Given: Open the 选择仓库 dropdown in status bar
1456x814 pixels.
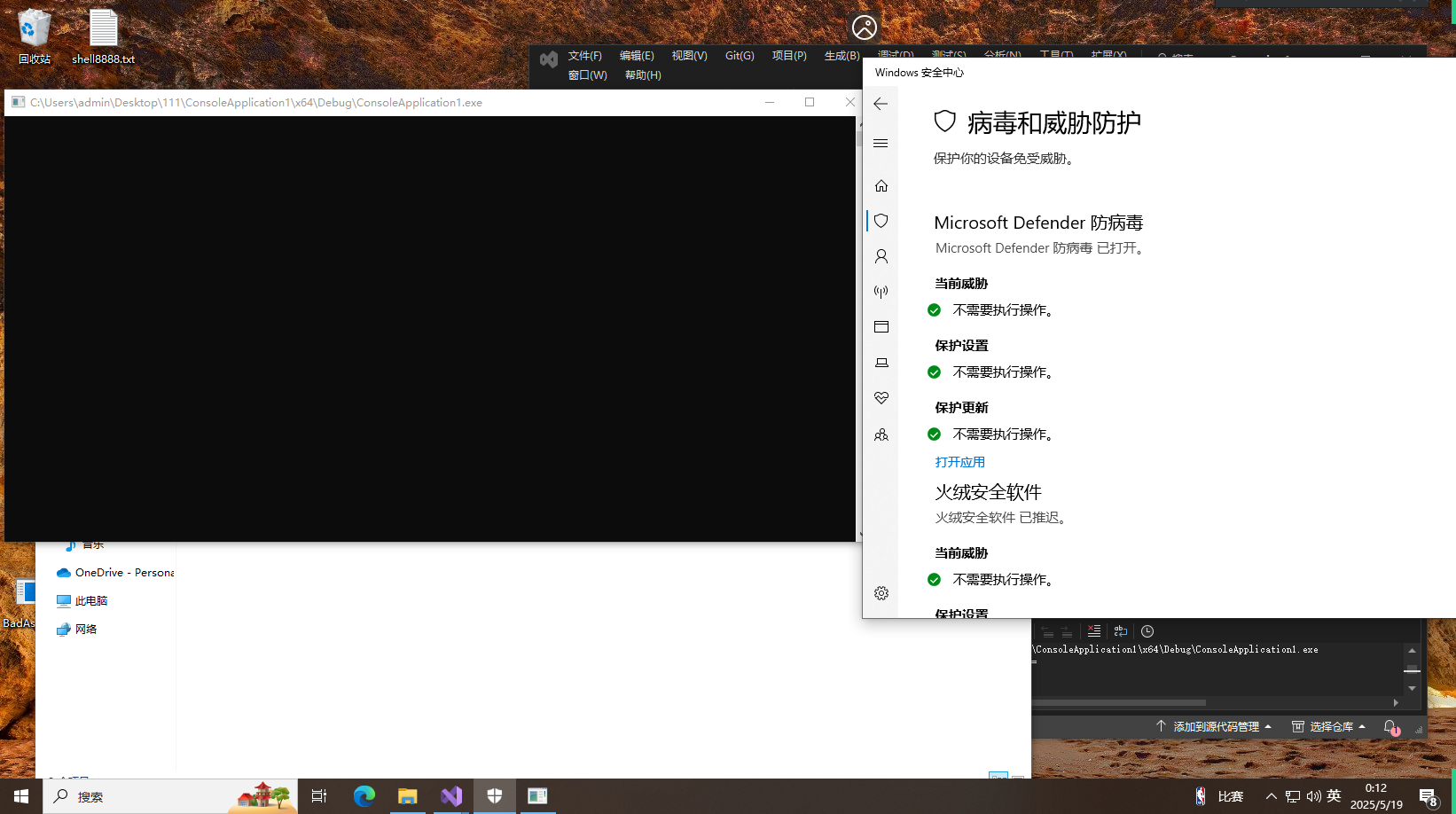Looking at the screenshot, I should pos(1329,726).
